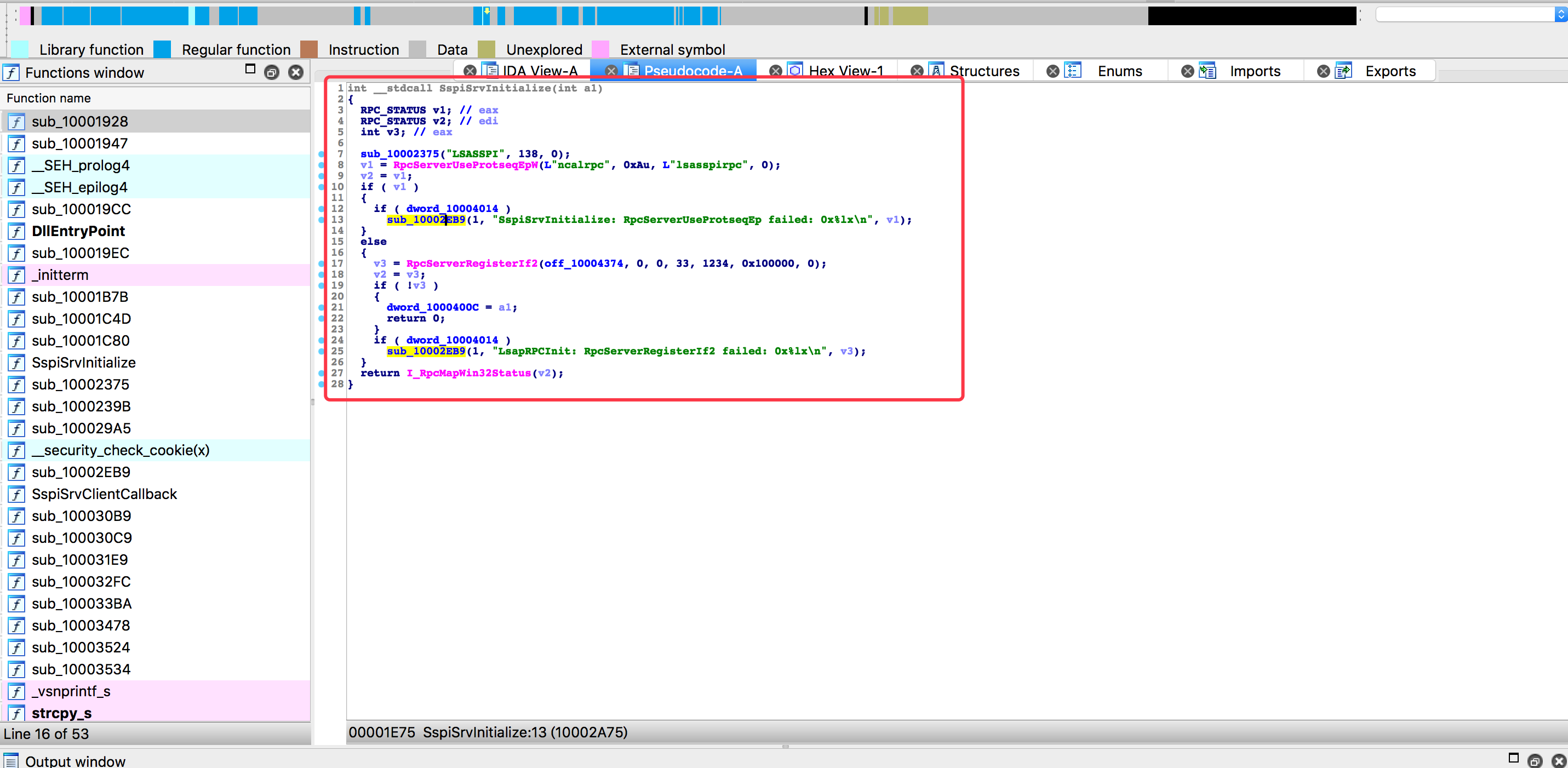Maximize the Functions window panel
The height and width of the screenshot is (768, 1568).
click(x=250, y=70)
